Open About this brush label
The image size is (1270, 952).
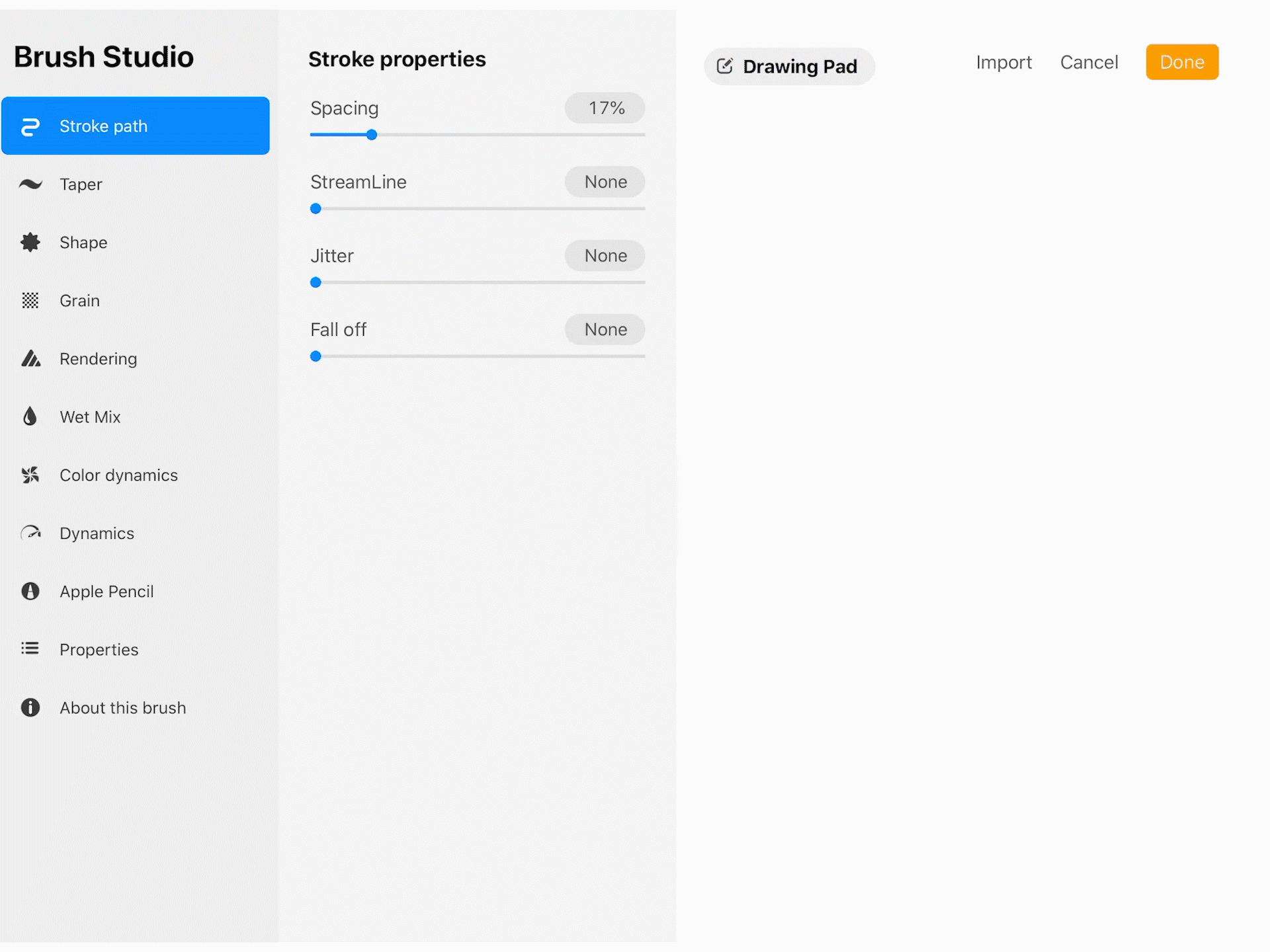pyautogui.click(x=123, y=707)
